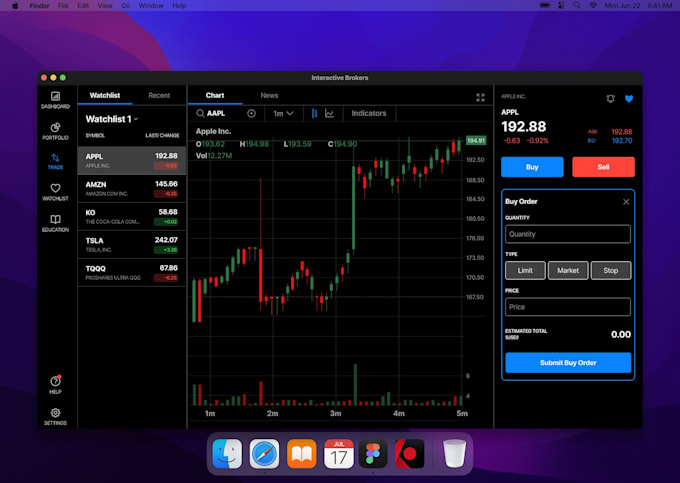
Task: Click the Price input field
Action: (x=568, y=307)
